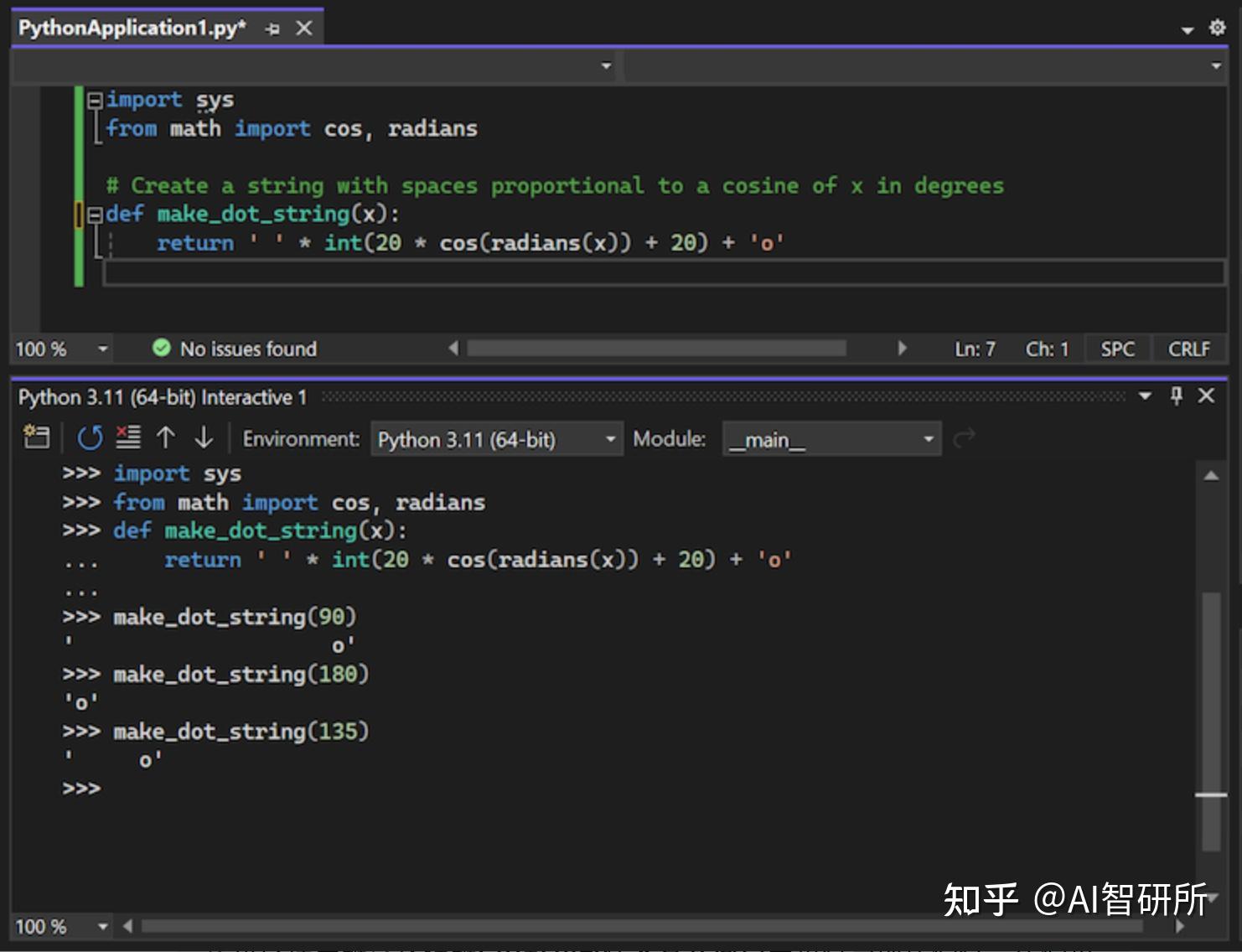Click the CRLF line ending indicator
Image resolution: width=1242 pixels, height=952 pixels.
1188,349
